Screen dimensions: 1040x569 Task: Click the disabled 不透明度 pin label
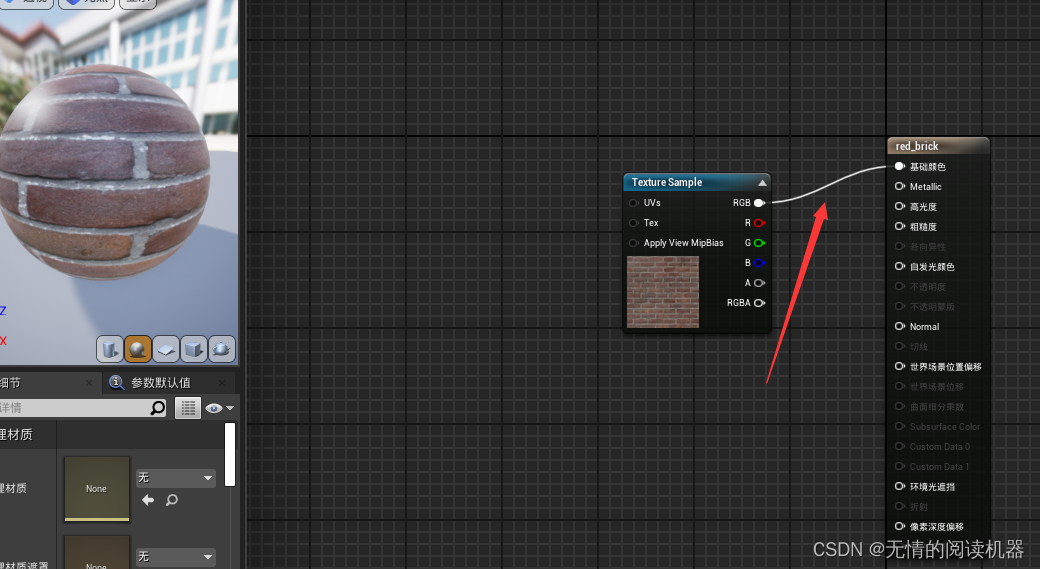point(928,286)
